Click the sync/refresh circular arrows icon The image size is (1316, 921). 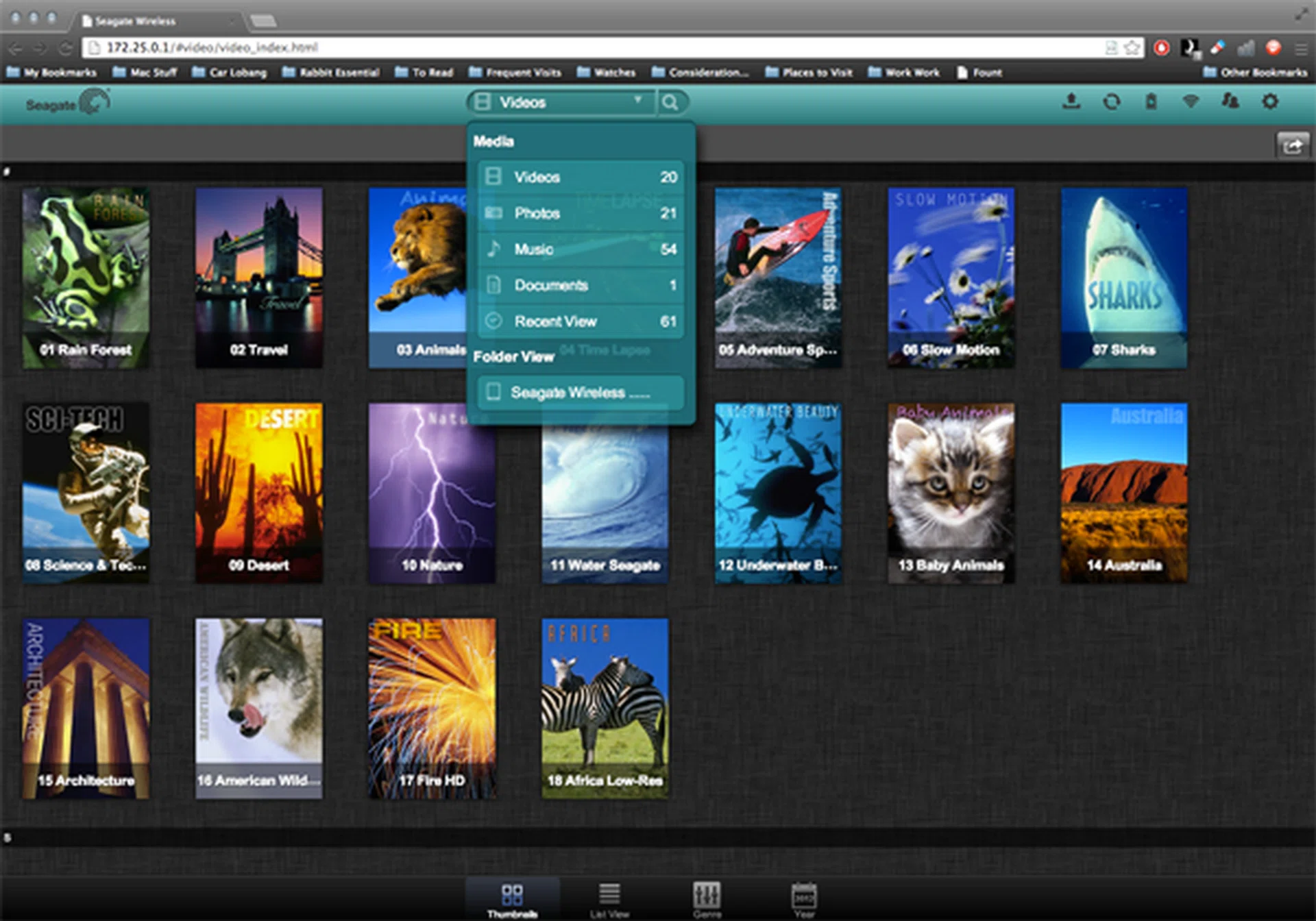tap(1112, 101)
